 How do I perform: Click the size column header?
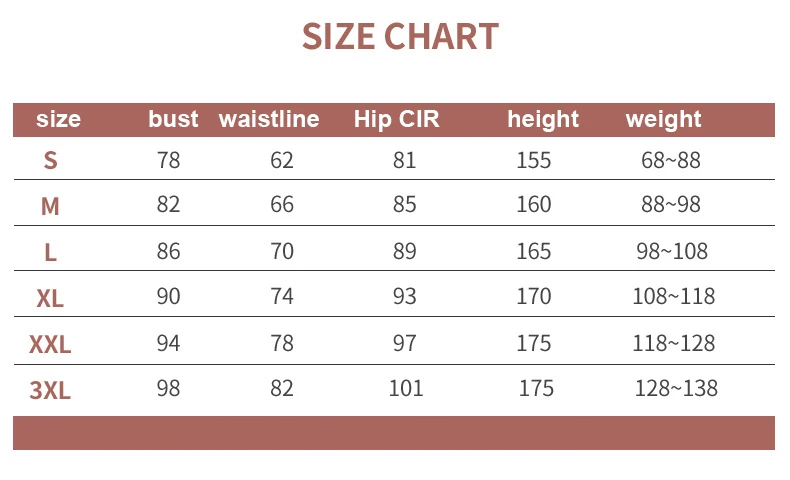point(58,120)
